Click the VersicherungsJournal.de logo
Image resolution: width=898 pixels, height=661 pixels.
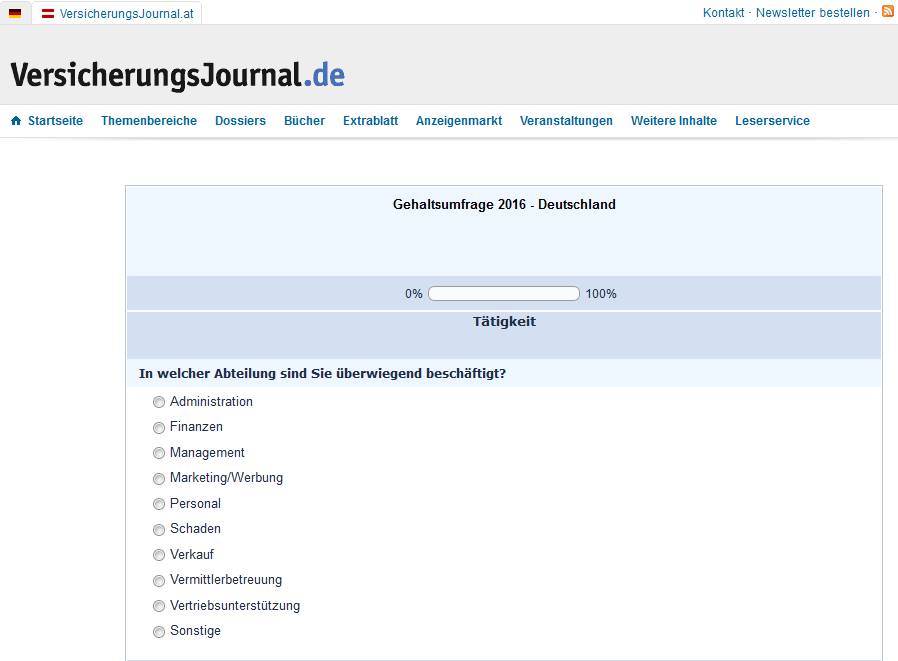click(178, 75)
